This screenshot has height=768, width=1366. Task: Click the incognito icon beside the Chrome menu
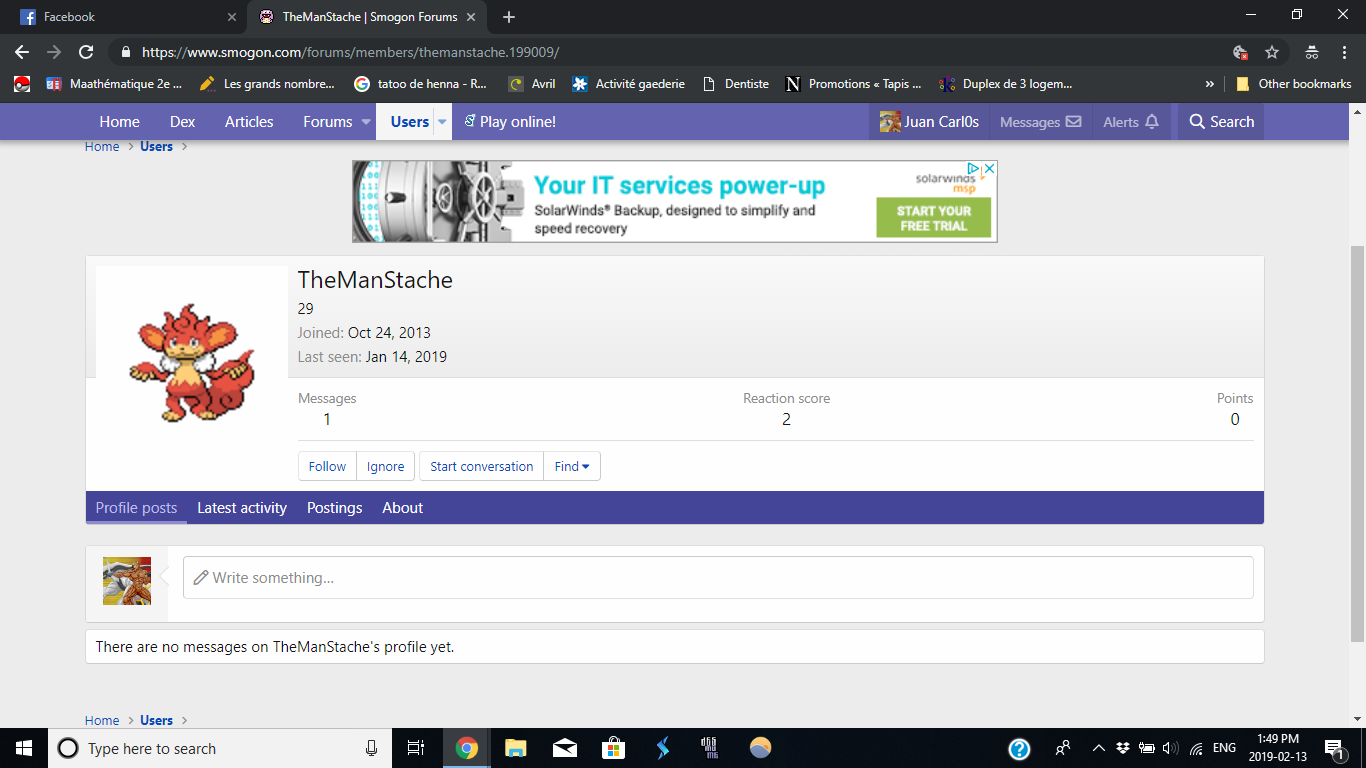(x=1312, y=52)
